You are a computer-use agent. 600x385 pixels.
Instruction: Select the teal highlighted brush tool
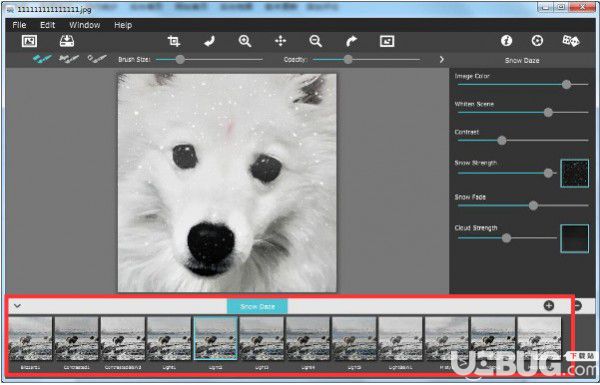click(x=42, y=59)
